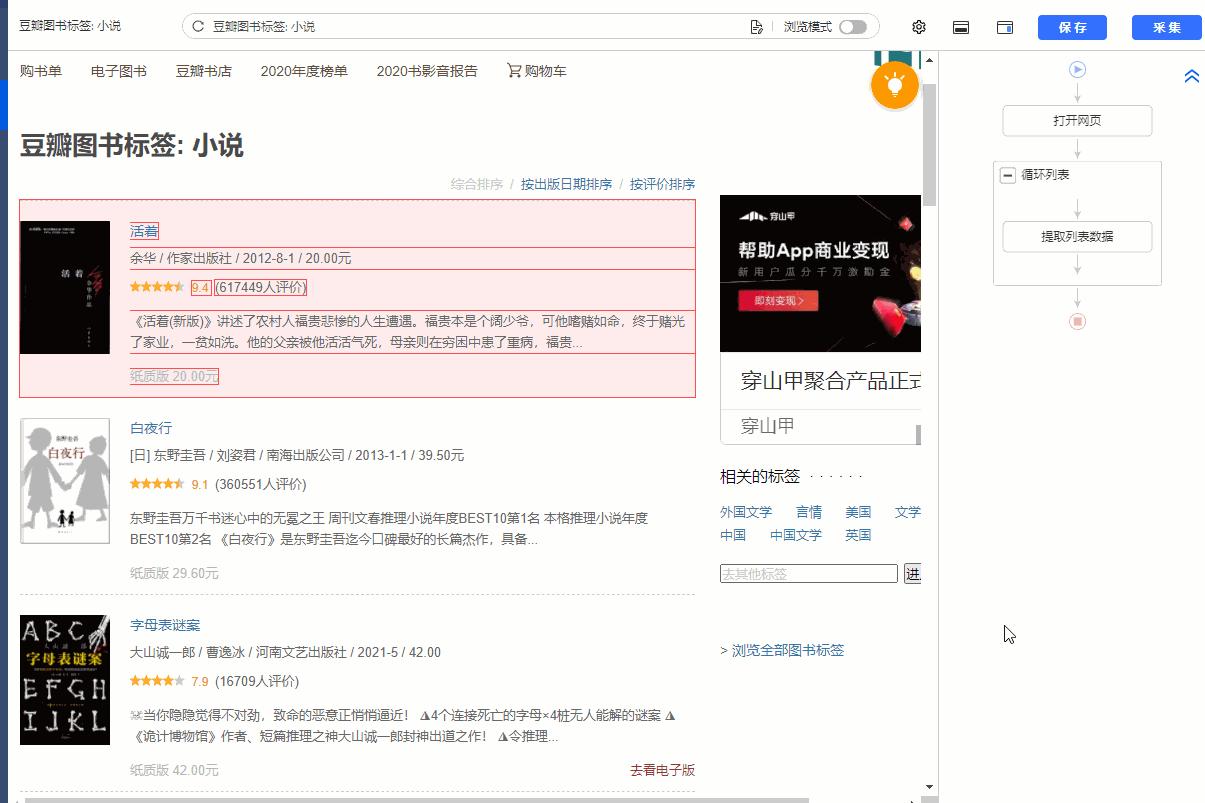
Task: Click the 采集 button
Action: (1166, 27)
